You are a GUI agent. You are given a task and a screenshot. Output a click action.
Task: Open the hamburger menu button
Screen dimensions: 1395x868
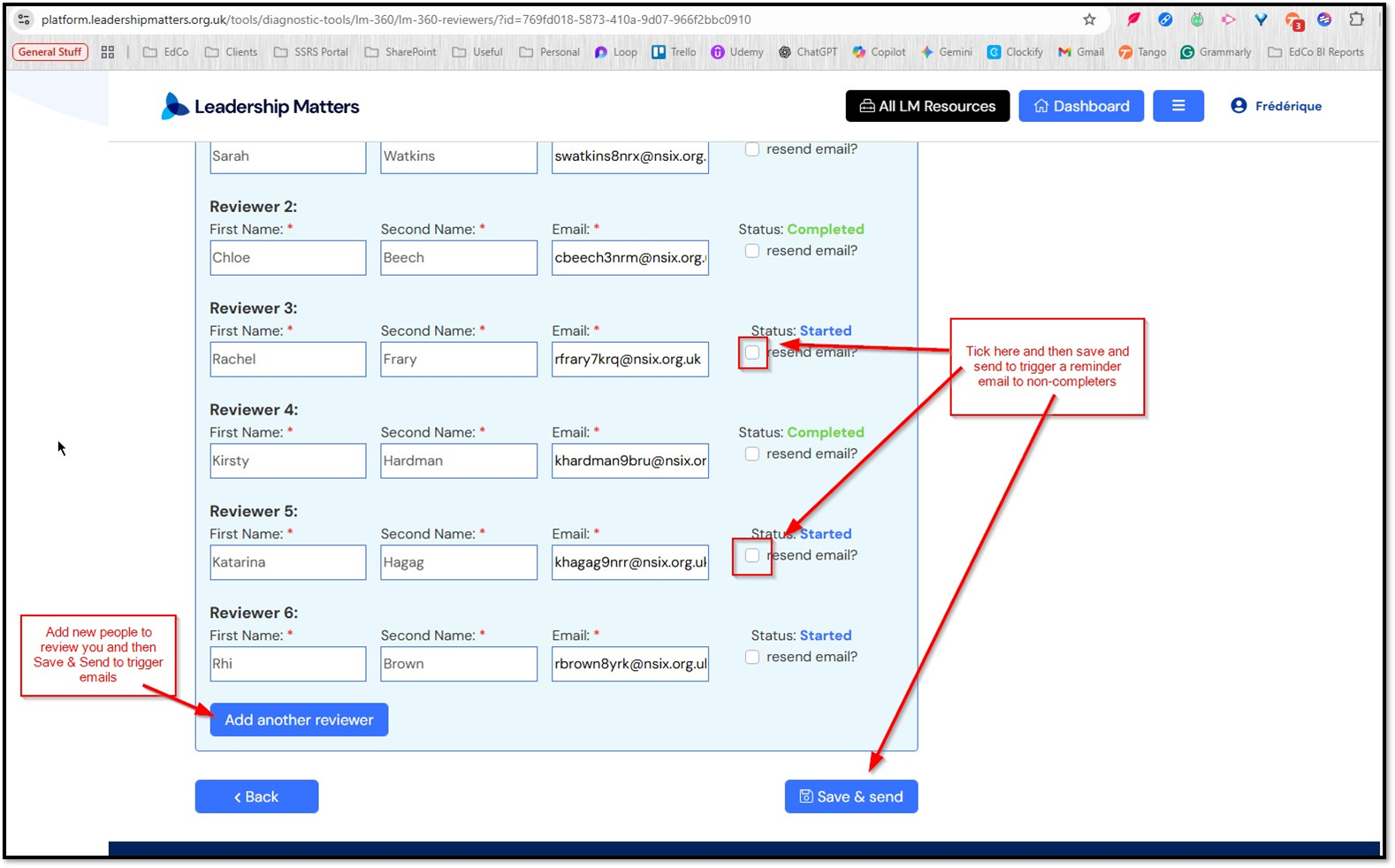point(1178,106)
